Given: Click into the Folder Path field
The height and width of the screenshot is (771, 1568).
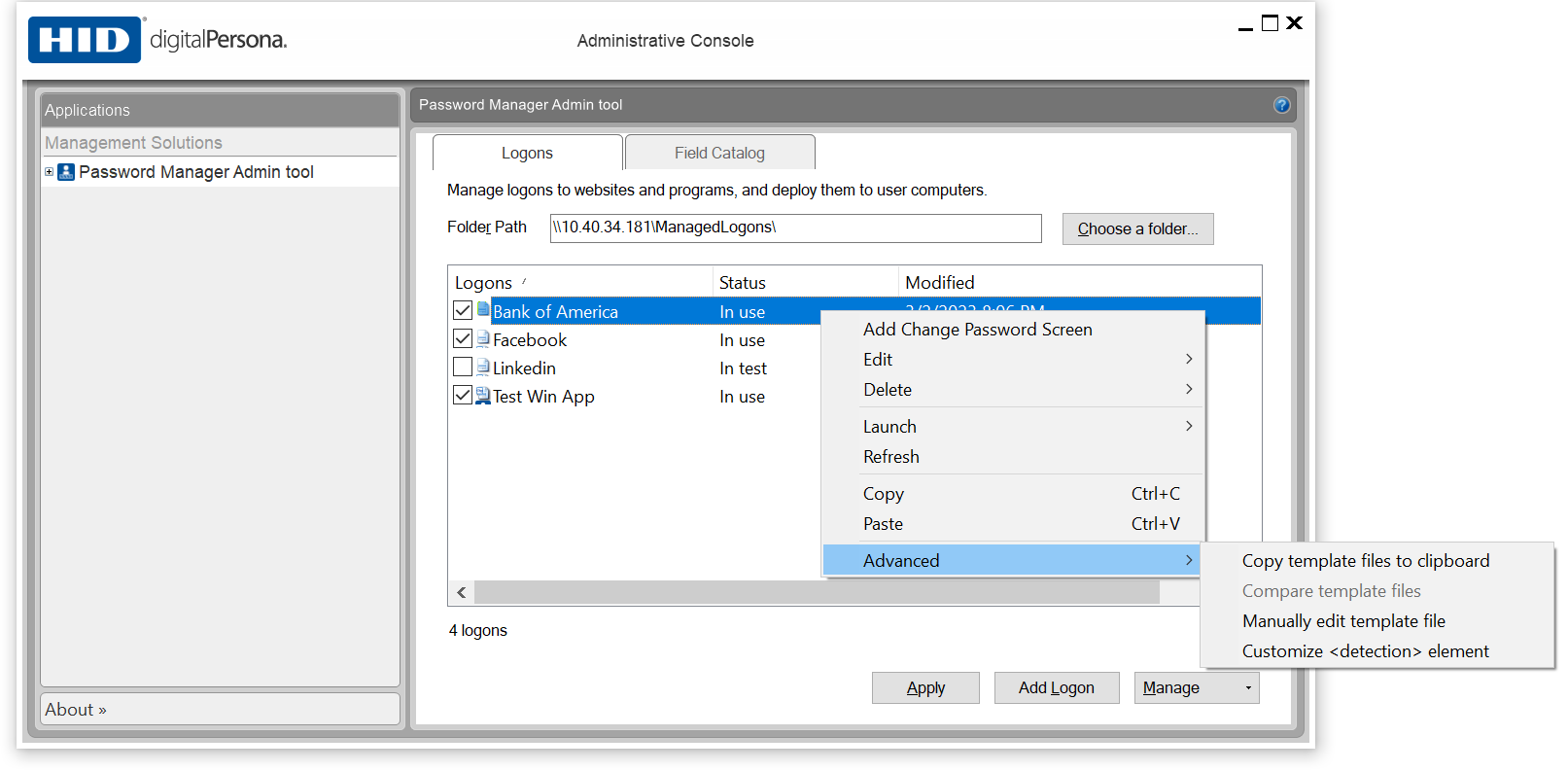Looking at the screenshot, I should point(794,228).
